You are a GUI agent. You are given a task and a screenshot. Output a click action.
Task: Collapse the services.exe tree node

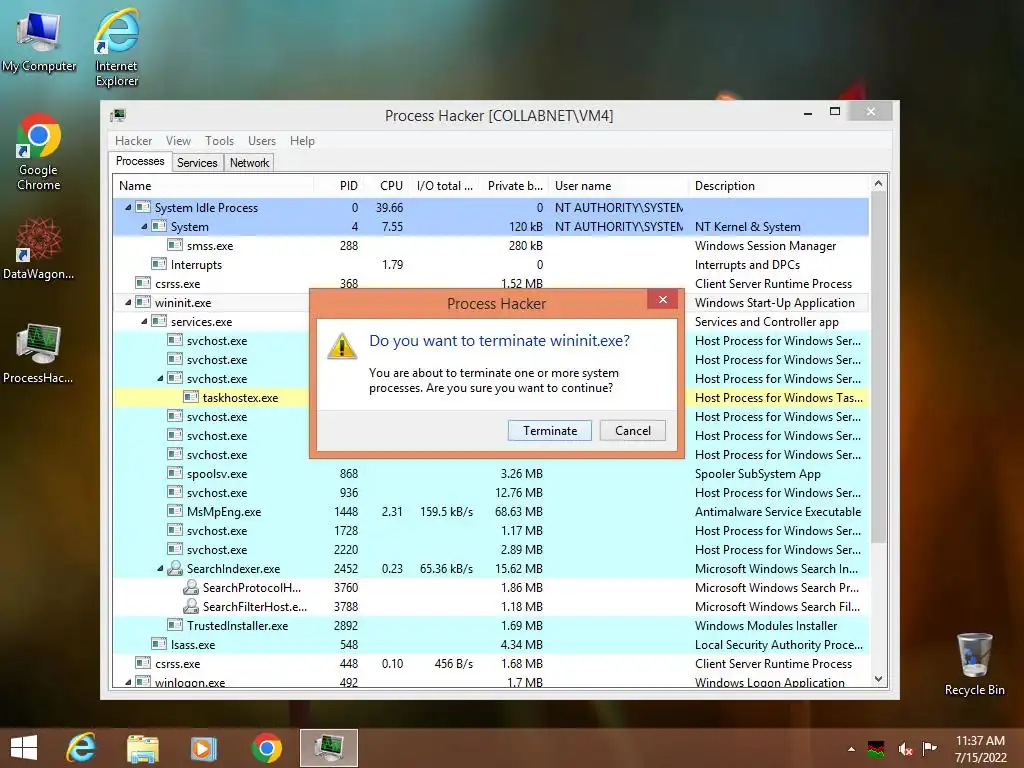pyautogui.click(x=144, y=321)
